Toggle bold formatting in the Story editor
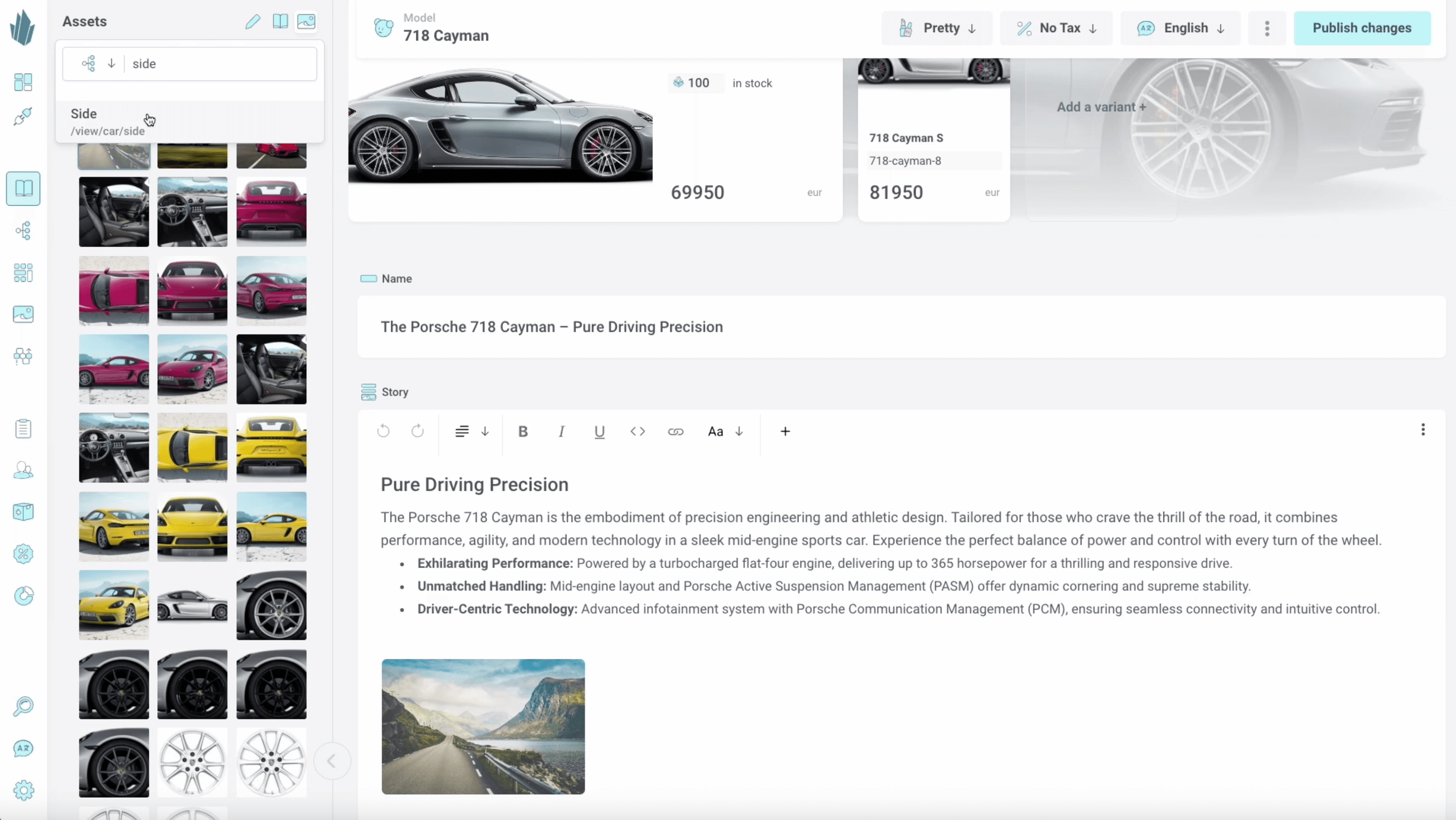This screenshot has width=1456, height=820. click(x=522, y=431)
